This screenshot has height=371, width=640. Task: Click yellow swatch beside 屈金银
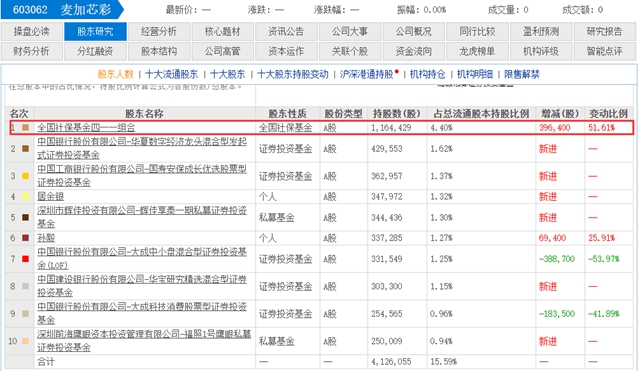coord(26,197)
